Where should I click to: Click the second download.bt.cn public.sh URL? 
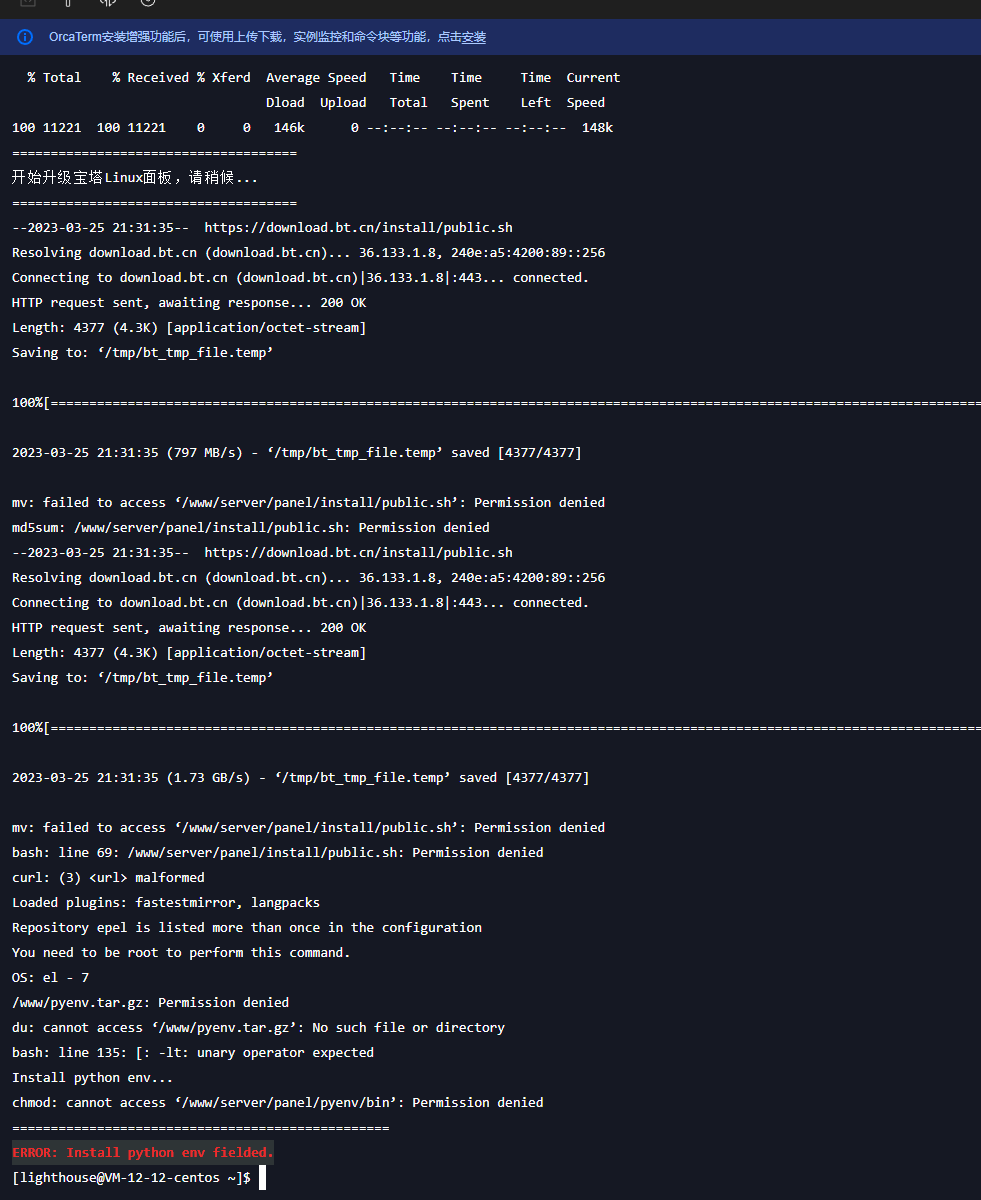click(358, 553)
